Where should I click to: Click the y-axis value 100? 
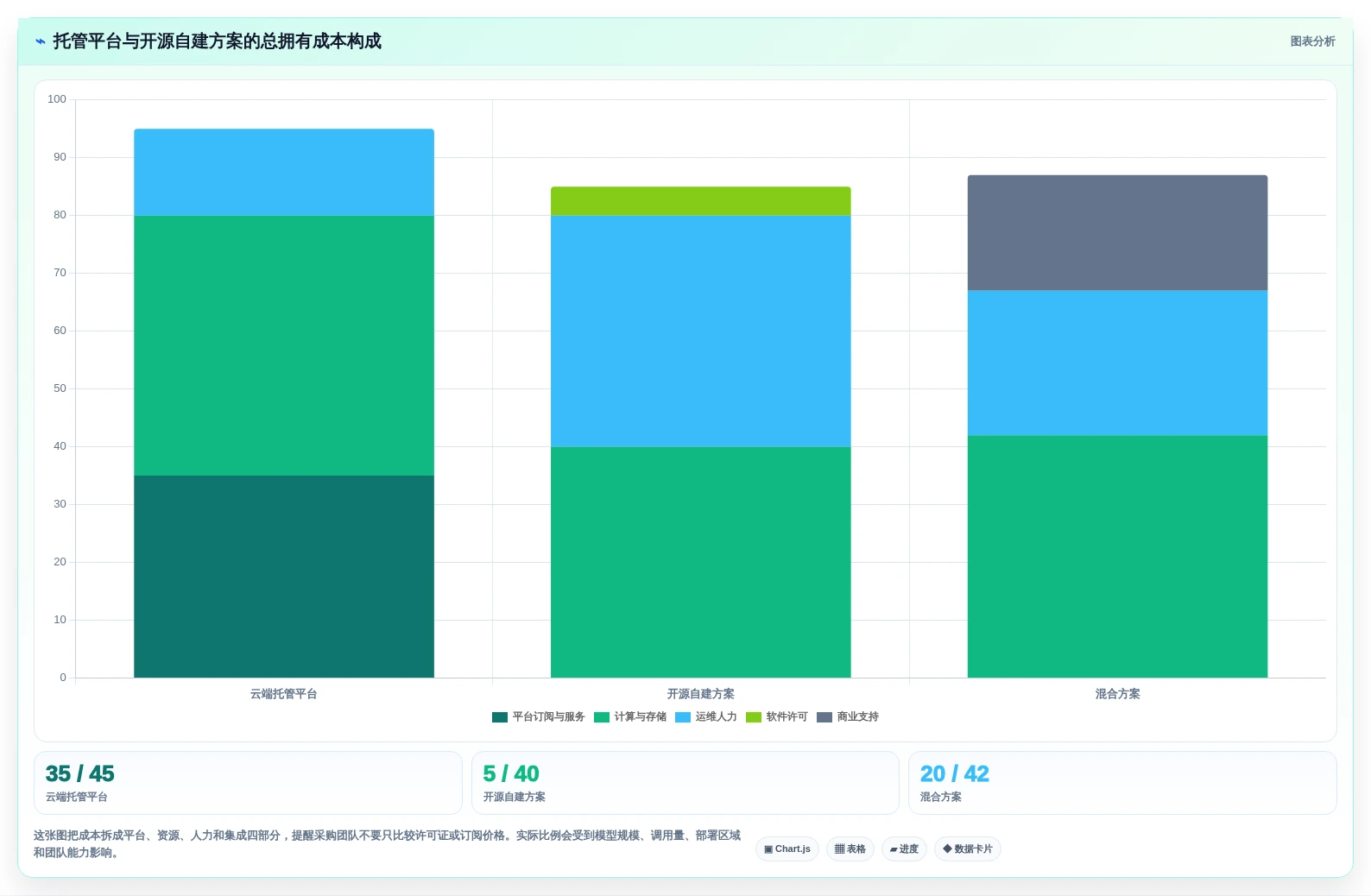tap(57, 99)
